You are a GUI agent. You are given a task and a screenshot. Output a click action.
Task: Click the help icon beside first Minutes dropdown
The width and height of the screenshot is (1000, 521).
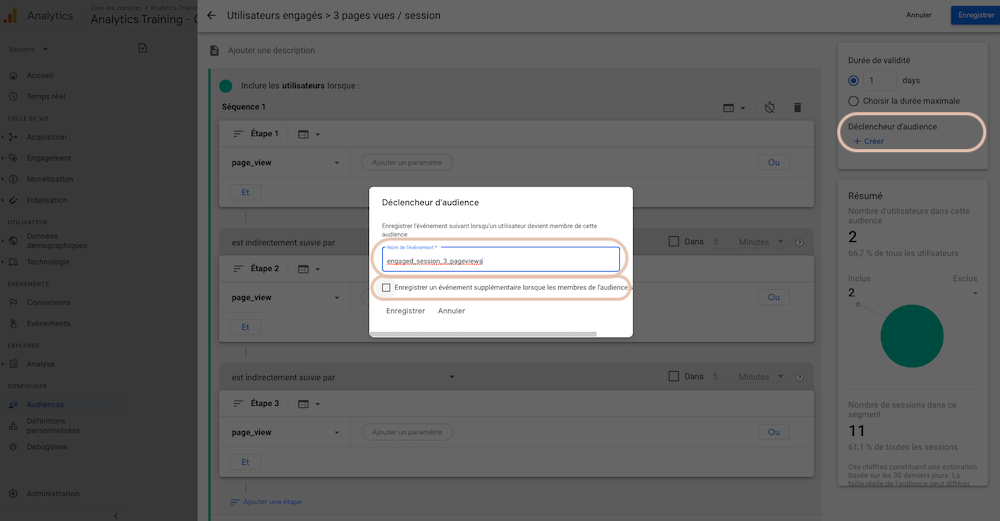click(800, 242)
